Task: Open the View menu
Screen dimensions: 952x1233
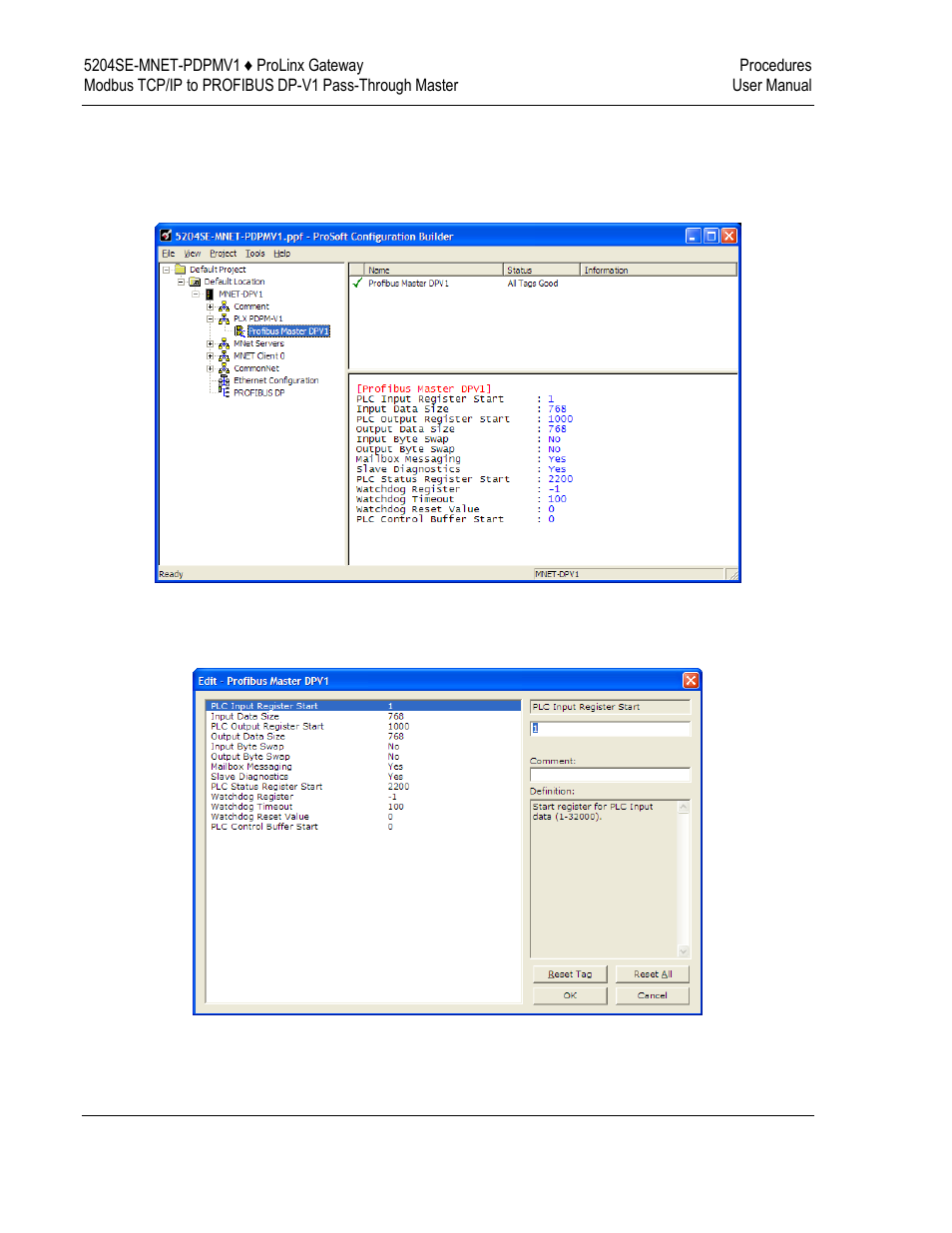Action: 193,254
